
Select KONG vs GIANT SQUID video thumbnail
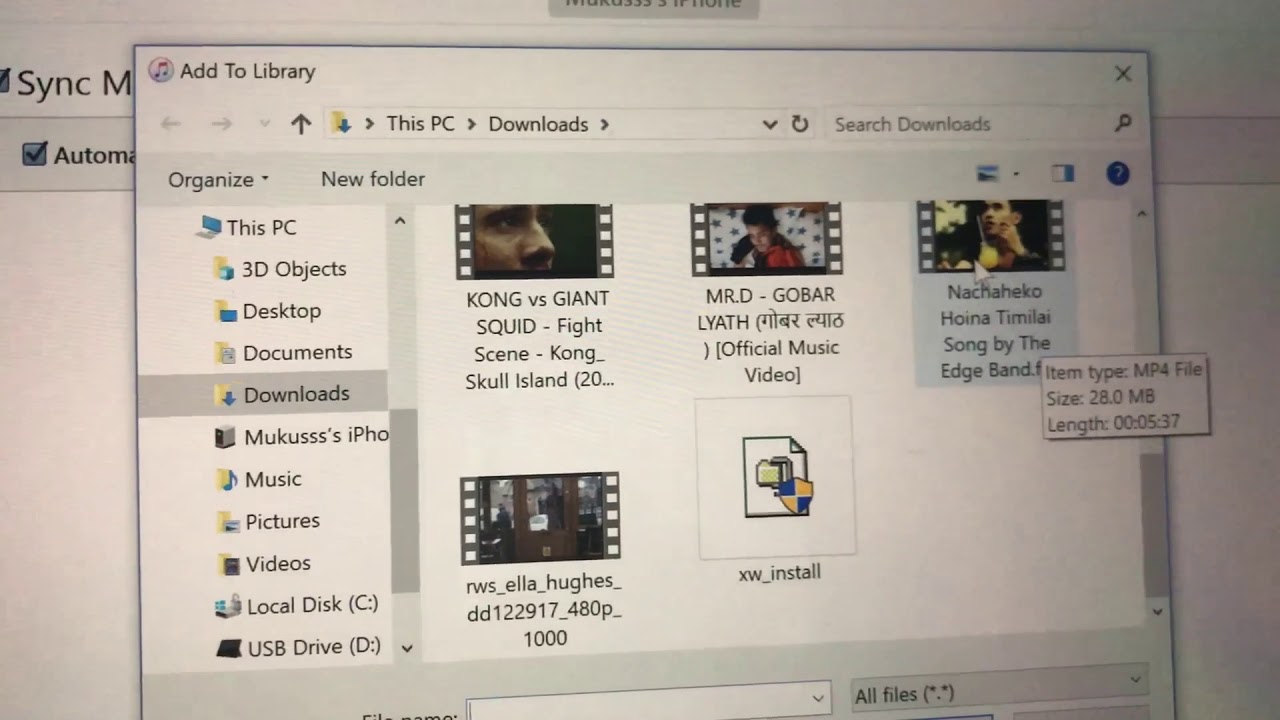[x=534, y=240]
